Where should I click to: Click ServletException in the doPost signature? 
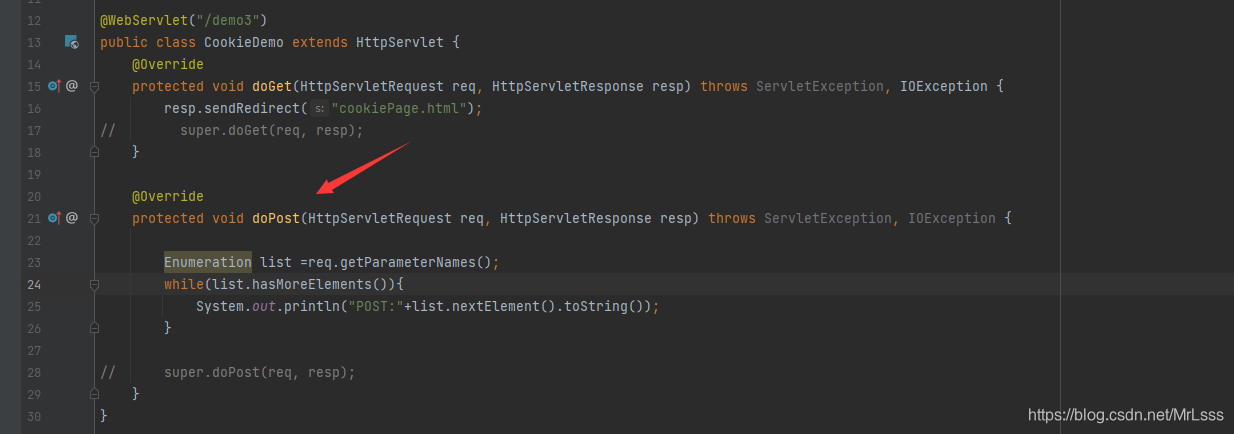[x=828, y=218]
